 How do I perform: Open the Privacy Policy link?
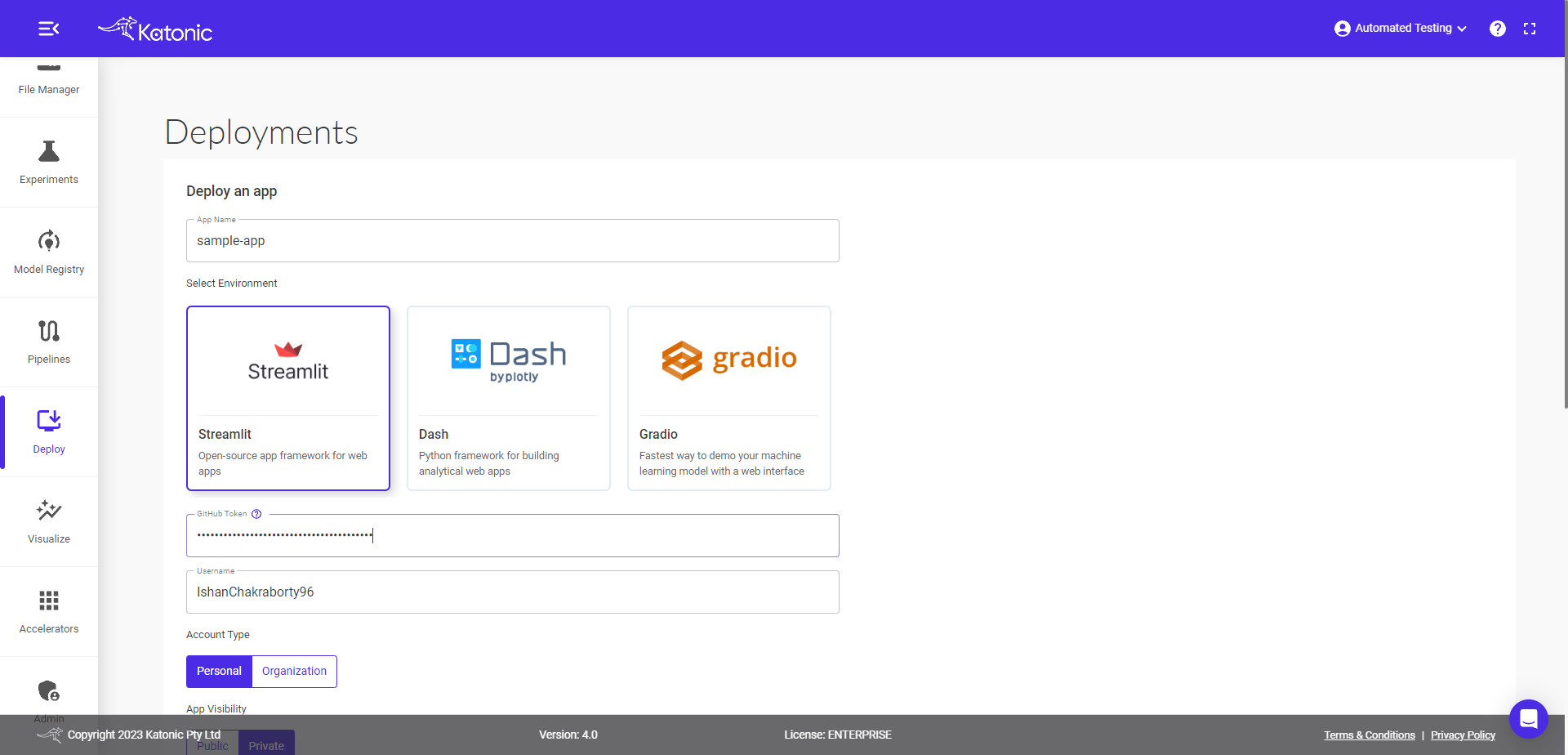[x=1463, y=735]
